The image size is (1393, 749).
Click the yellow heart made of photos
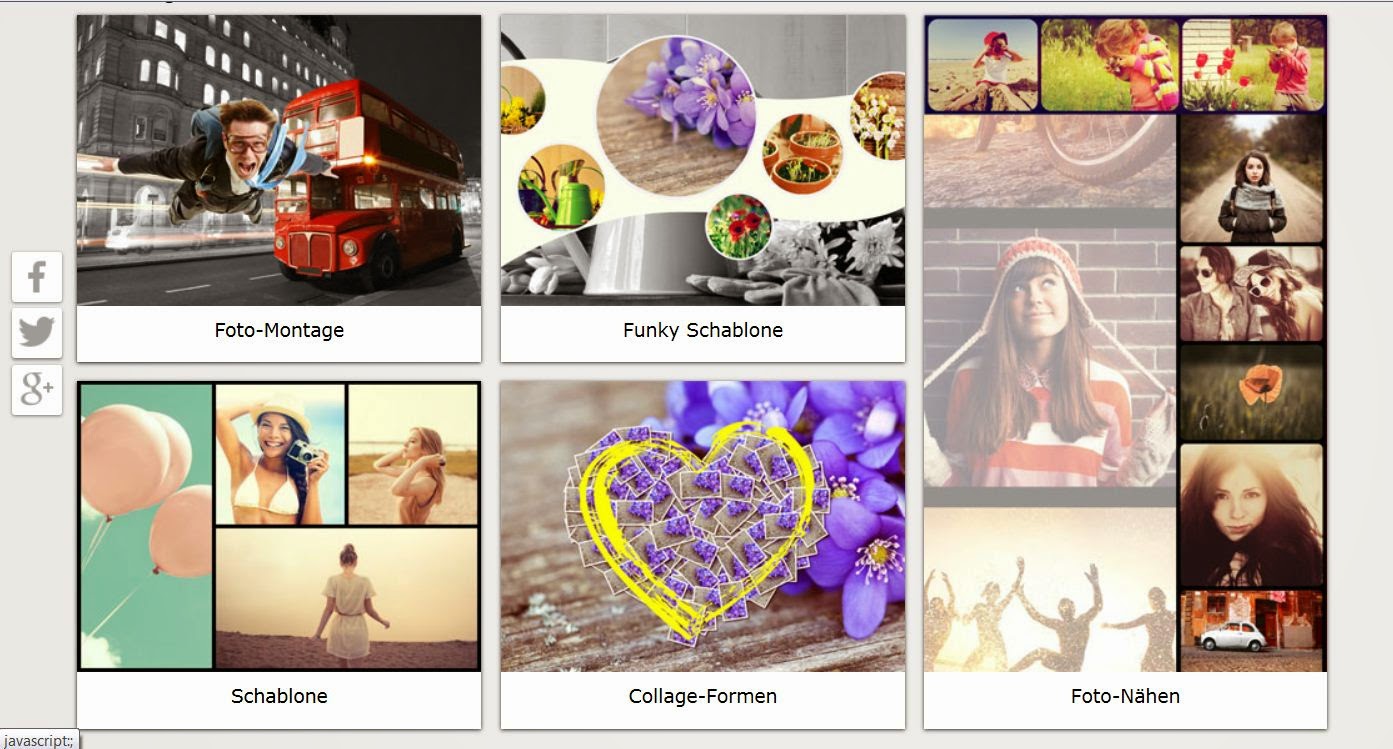click(x=697, y=532)
